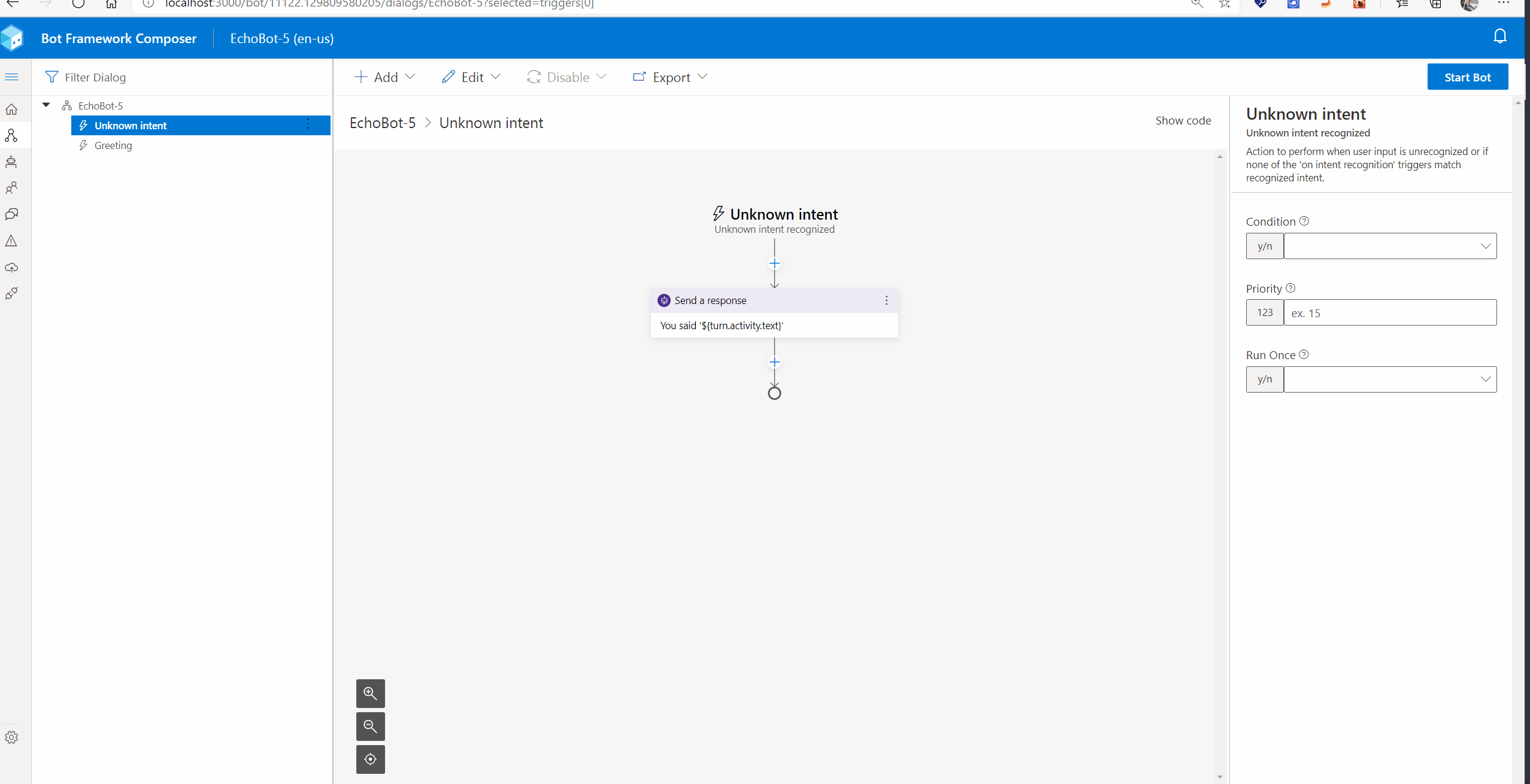Open the Export menu
The width and height of the screenshot is (1530, 784).
coord(670,77)
